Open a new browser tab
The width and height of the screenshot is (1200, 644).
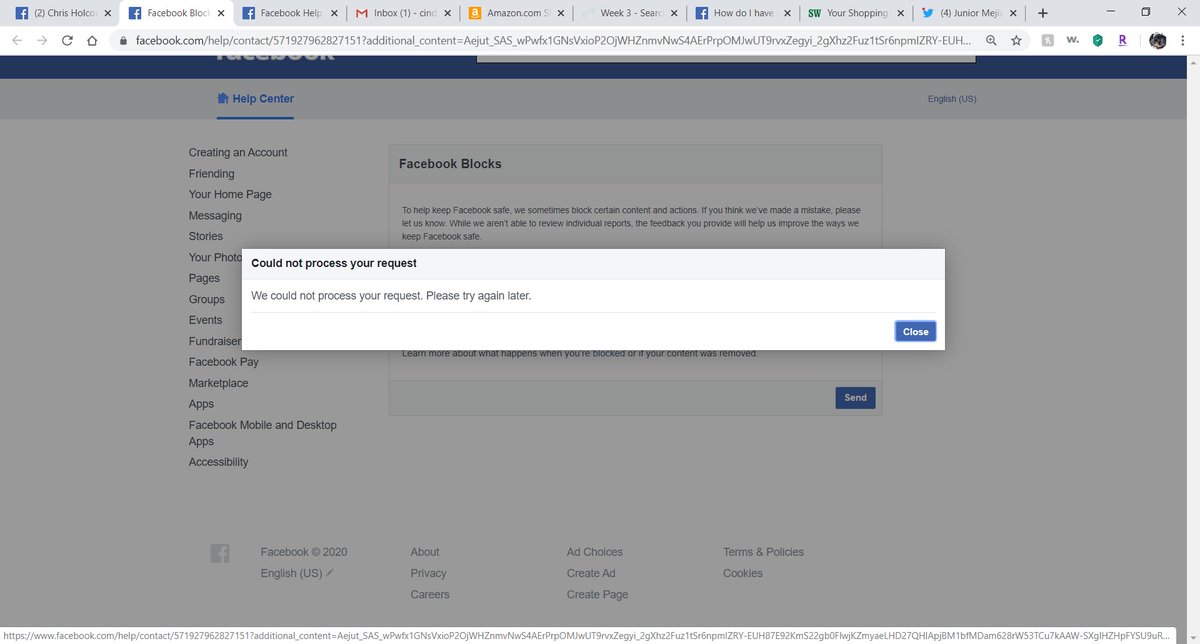tap(1043, 13)
